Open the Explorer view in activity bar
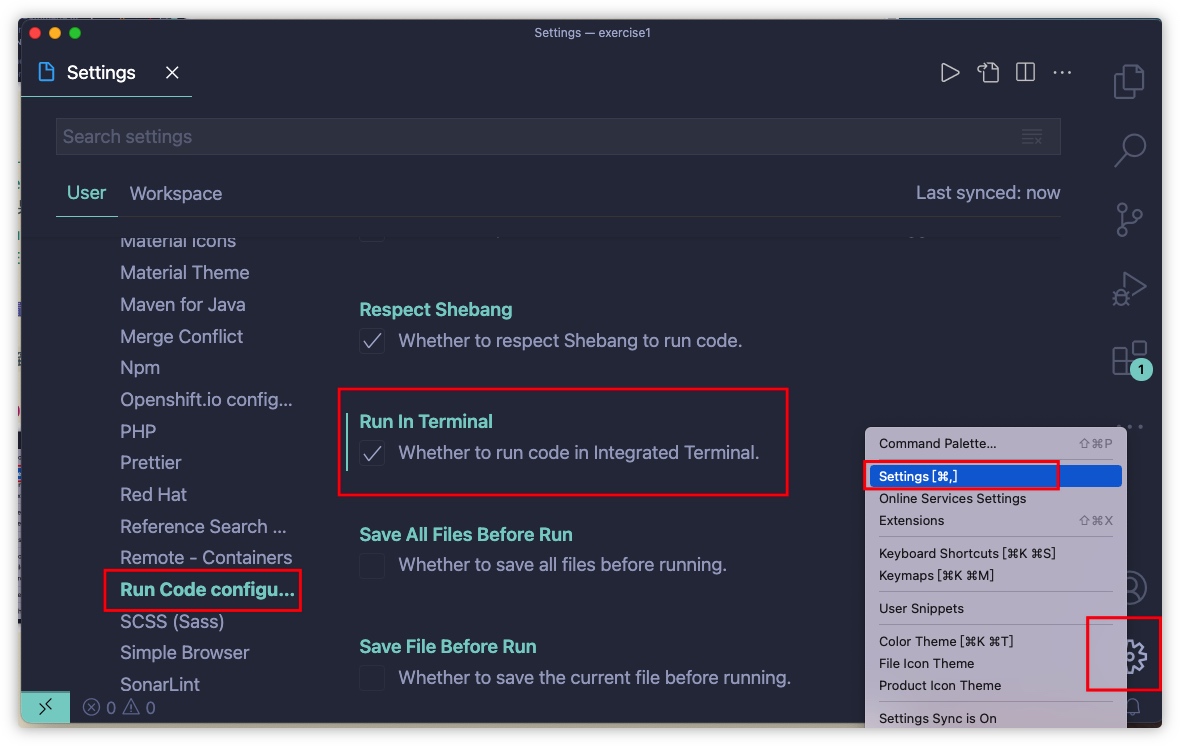Image resolution: width=1180 pixels, height=746 pixels. (1129, 82)
